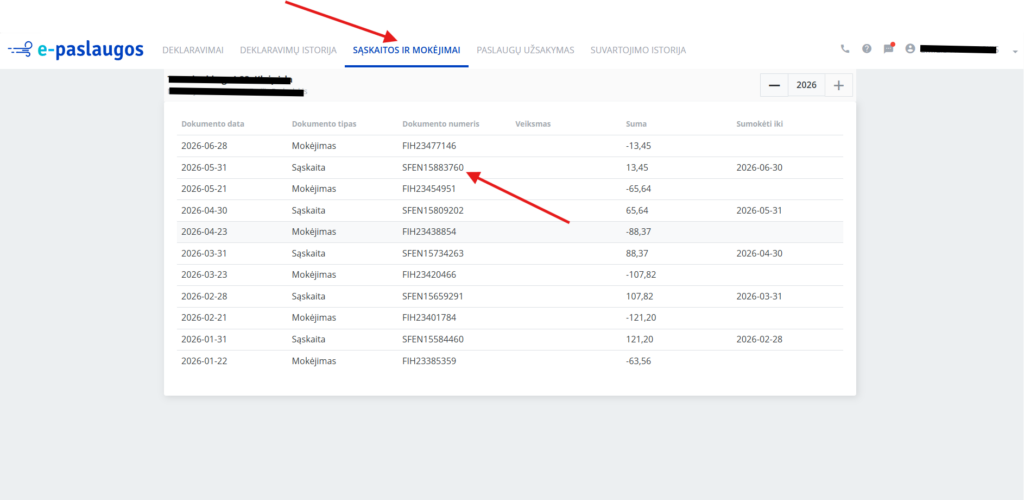1024x500 pixels.
Task: Click the due date 2026-02-28
Action: 759,339
